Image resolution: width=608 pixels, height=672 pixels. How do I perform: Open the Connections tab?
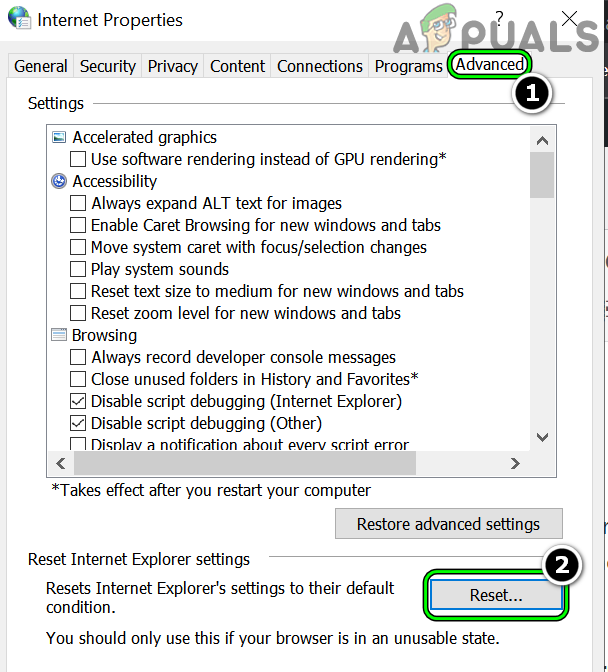pyautogui.click(x=320, y=66)
